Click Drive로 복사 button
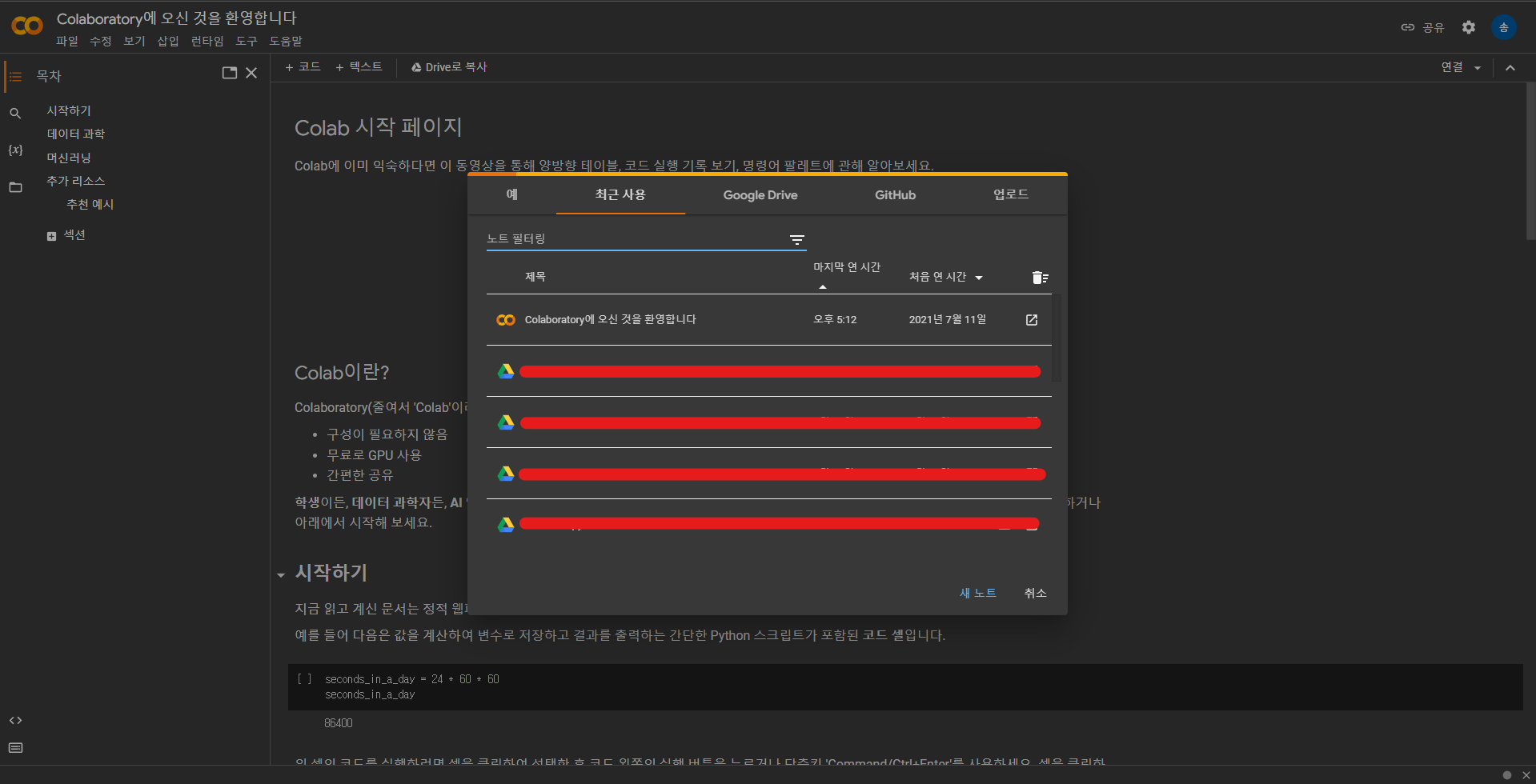Image resolution: width=1536 pixels, height=784 pixels. click(449, 67)
